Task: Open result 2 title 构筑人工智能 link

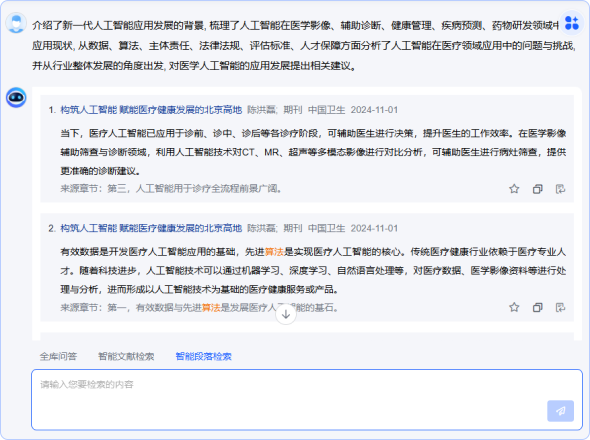Action: pyautogui.click(x=151, y=228)
